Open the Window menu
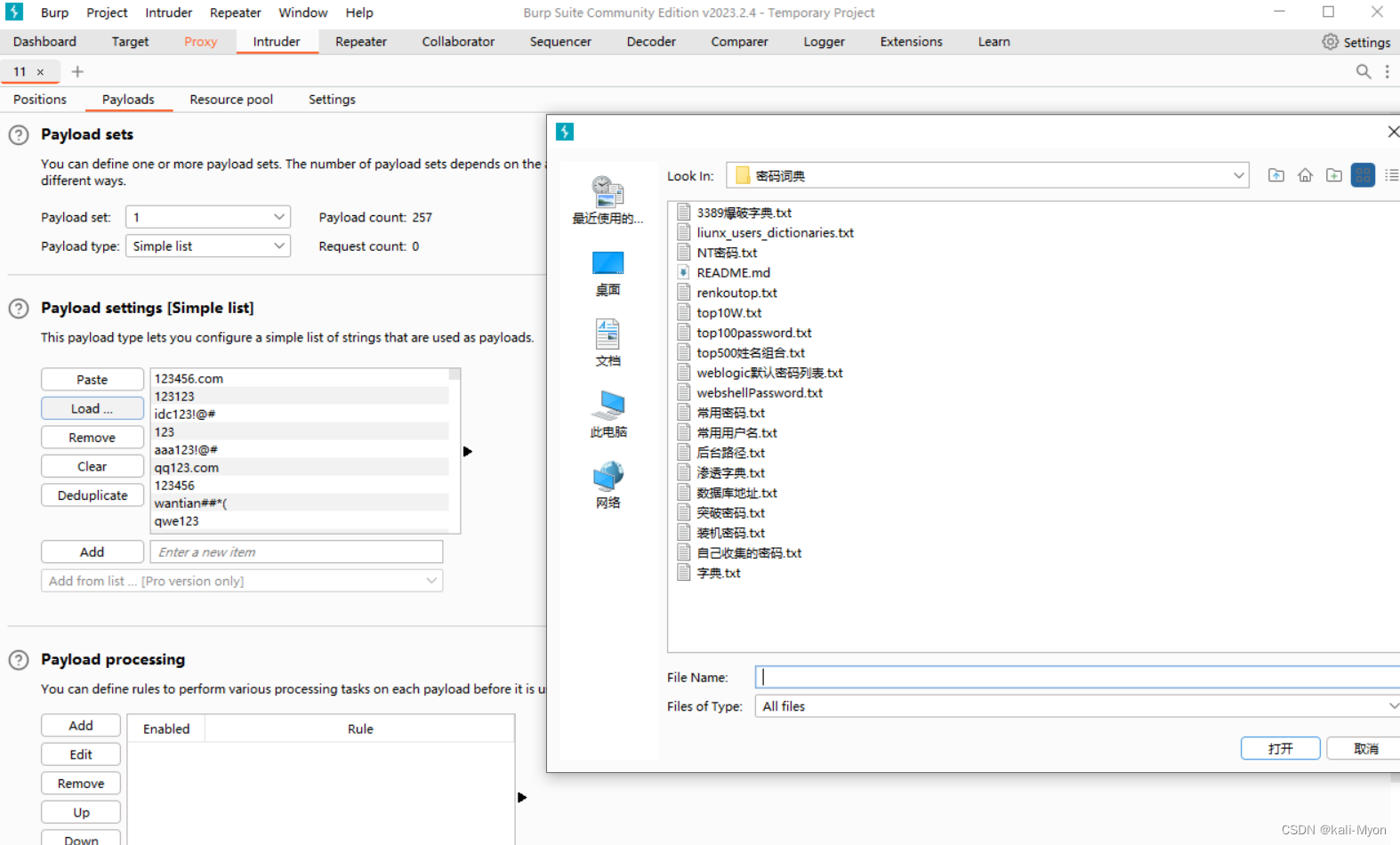 [x=302, y=12]
